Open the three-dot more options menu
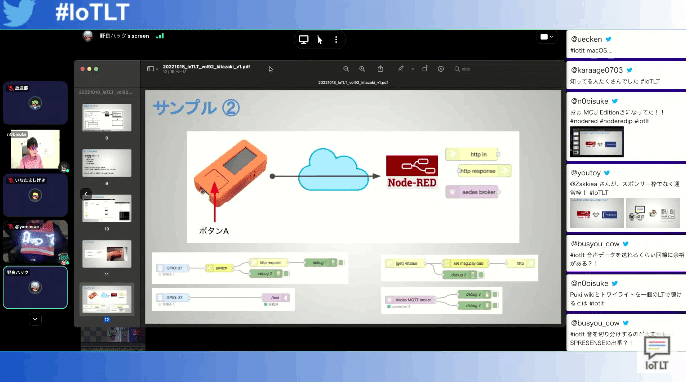The image size is (686, 382). (336, 40)
